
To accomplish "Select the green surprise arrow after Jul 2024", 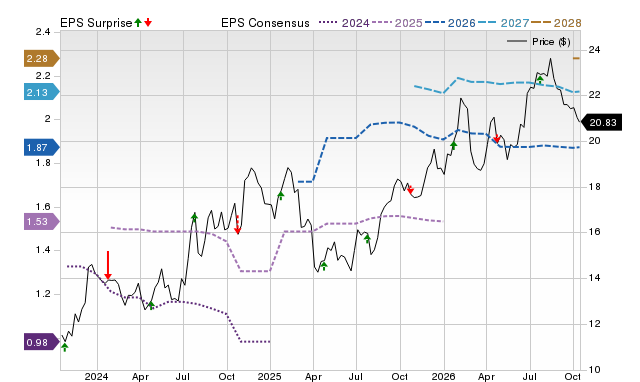I will click(194, 217).
